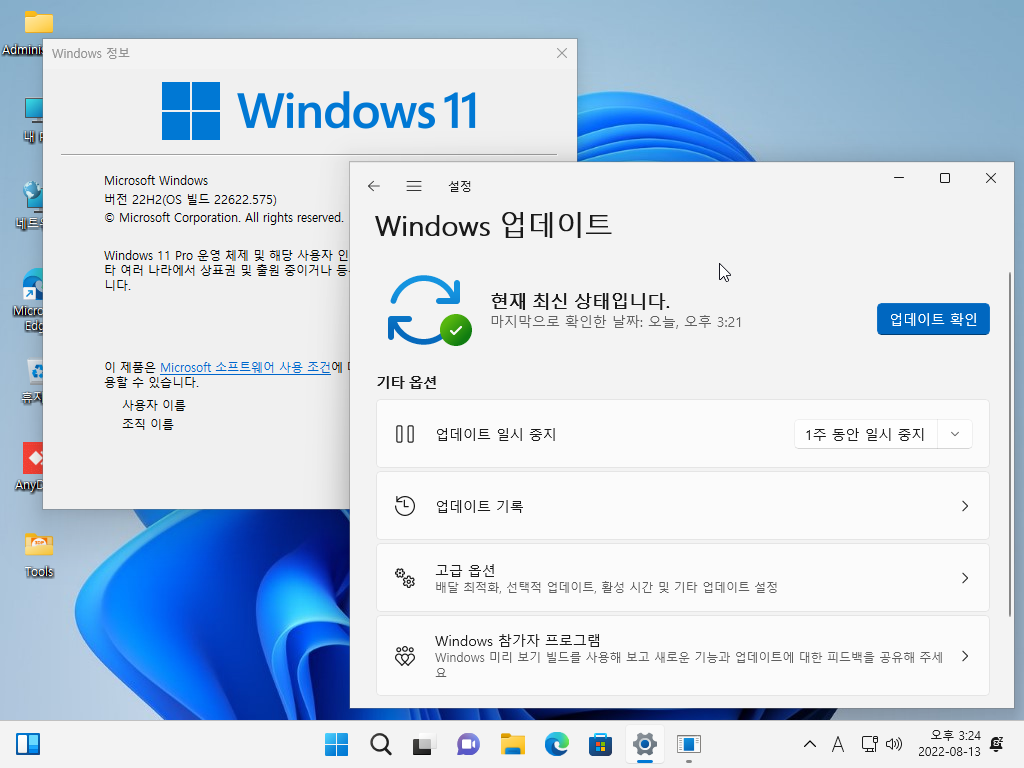Screen dimensions: 1024x768
Task: Select the AnyDesk desktop shortcut
Action: [29, 467]
